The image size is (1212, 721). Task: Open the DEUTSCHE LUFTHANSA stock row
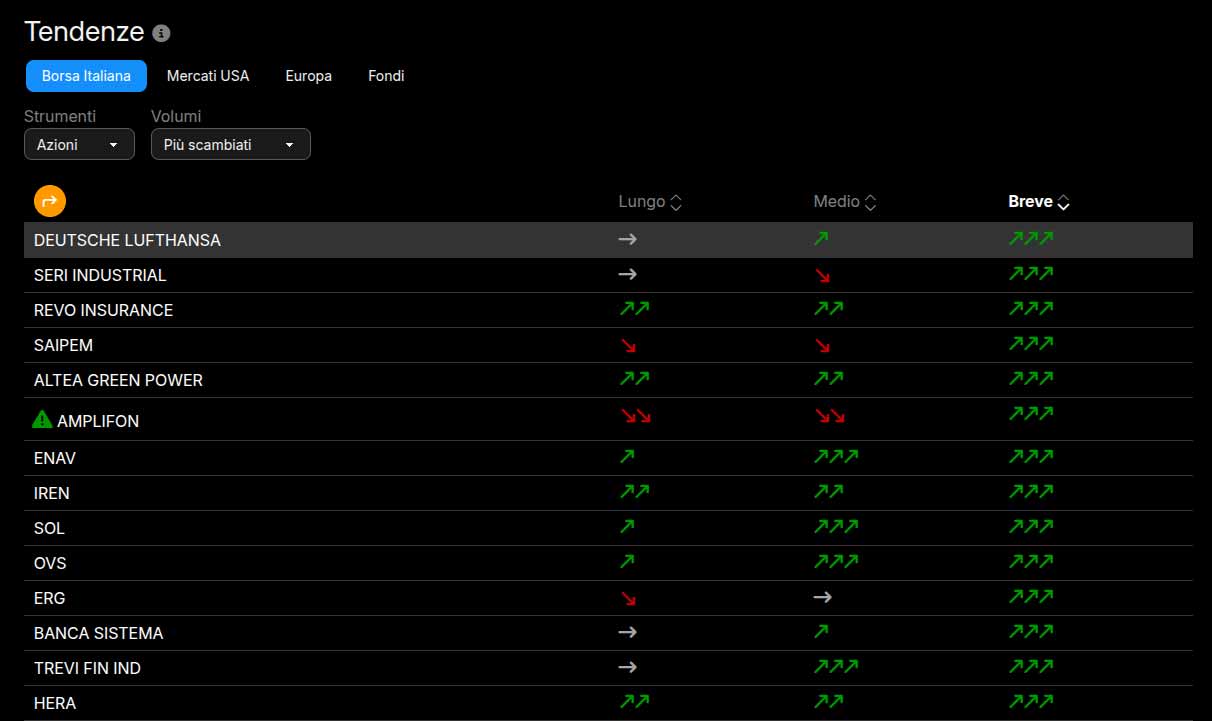(x=608, y=240)
